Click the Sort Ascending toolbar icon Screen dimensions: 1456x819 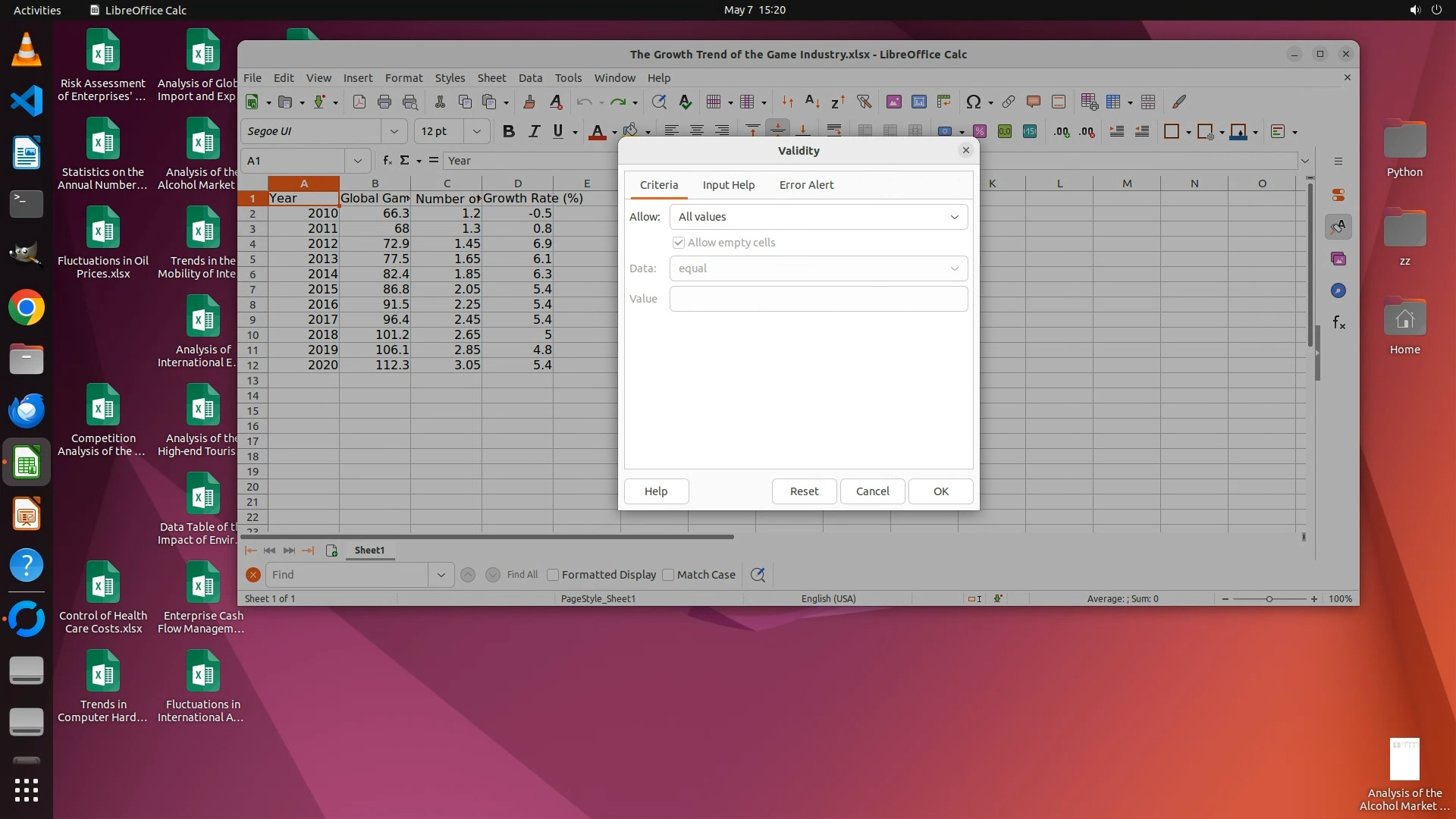(812, 102)
